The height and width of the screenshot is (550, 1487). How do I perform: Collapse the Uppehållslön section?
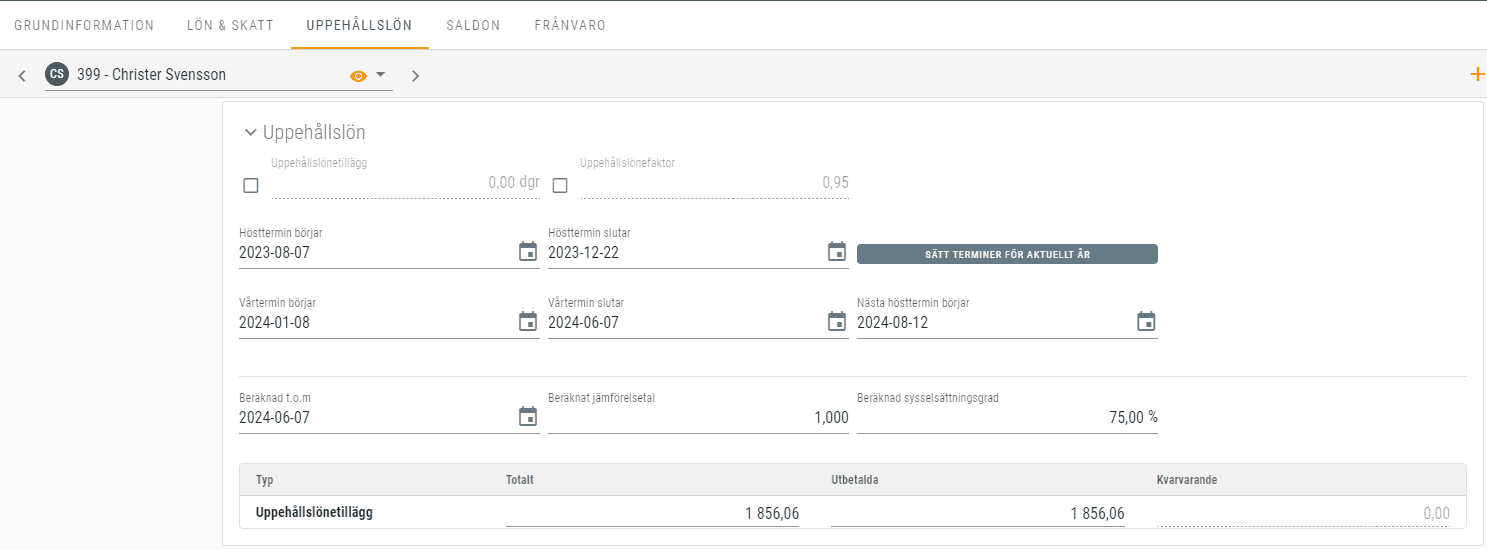(251, 132)
